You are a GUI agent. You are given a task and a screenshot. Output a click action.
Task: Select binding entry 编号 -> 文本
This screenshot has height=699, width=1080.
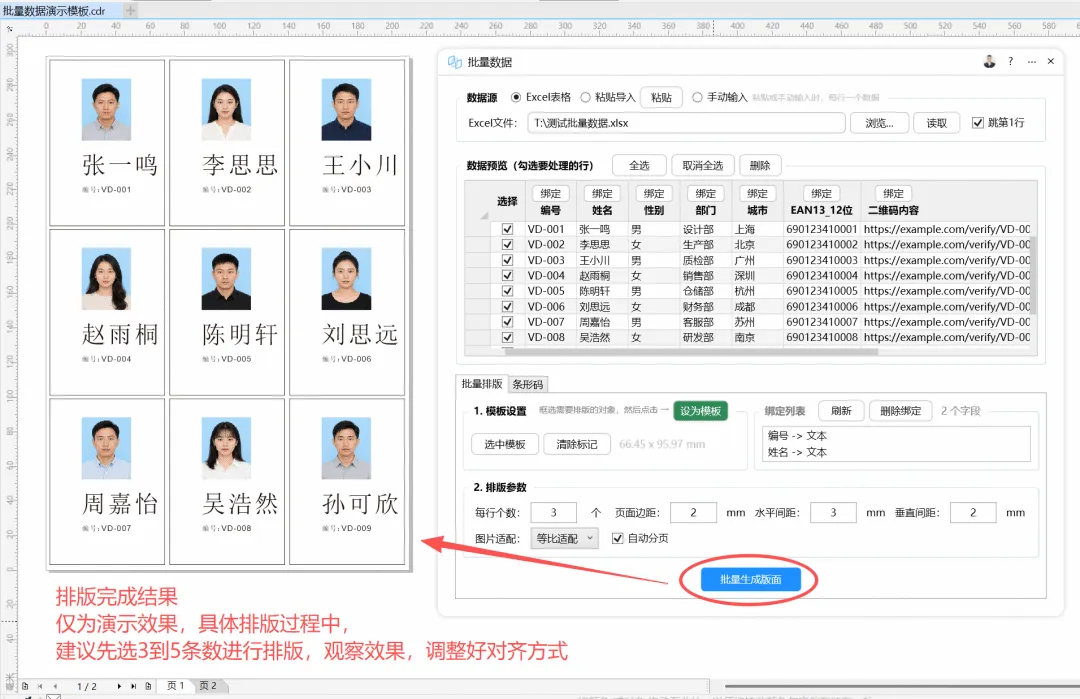point(797,436)
